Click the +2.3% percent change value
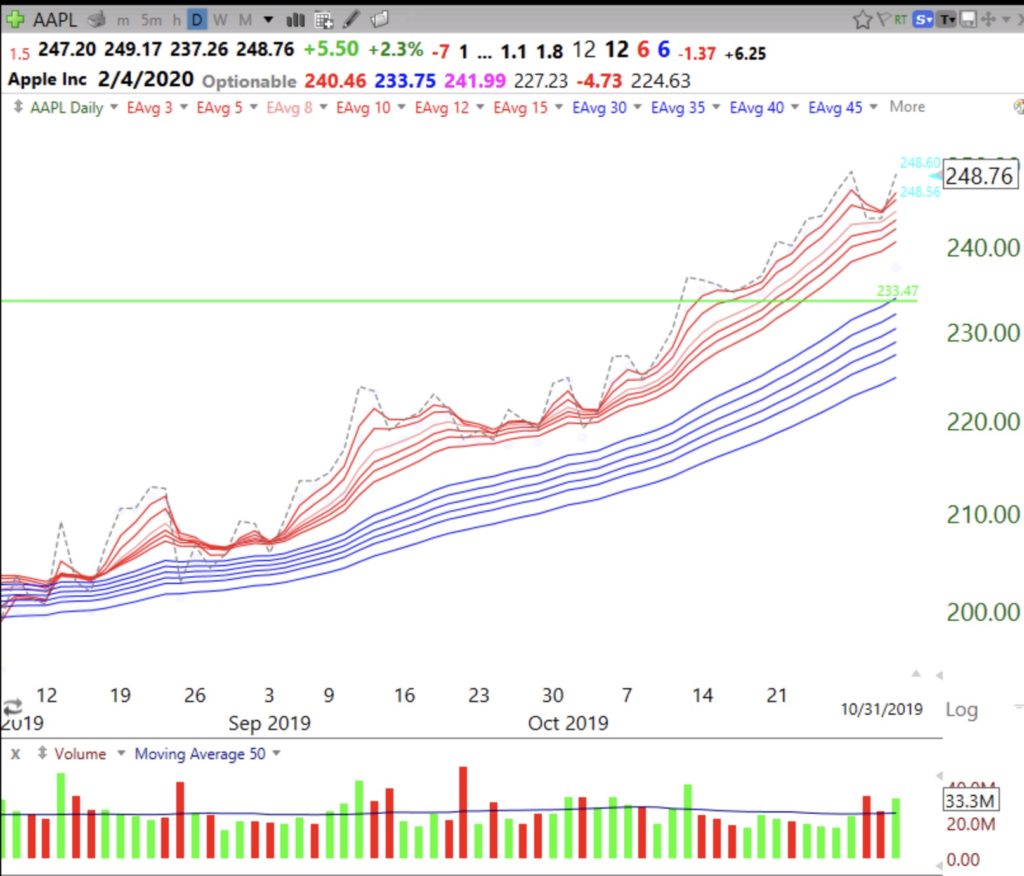The height and width of the screenshot is (876, 1024). [396, 50]
